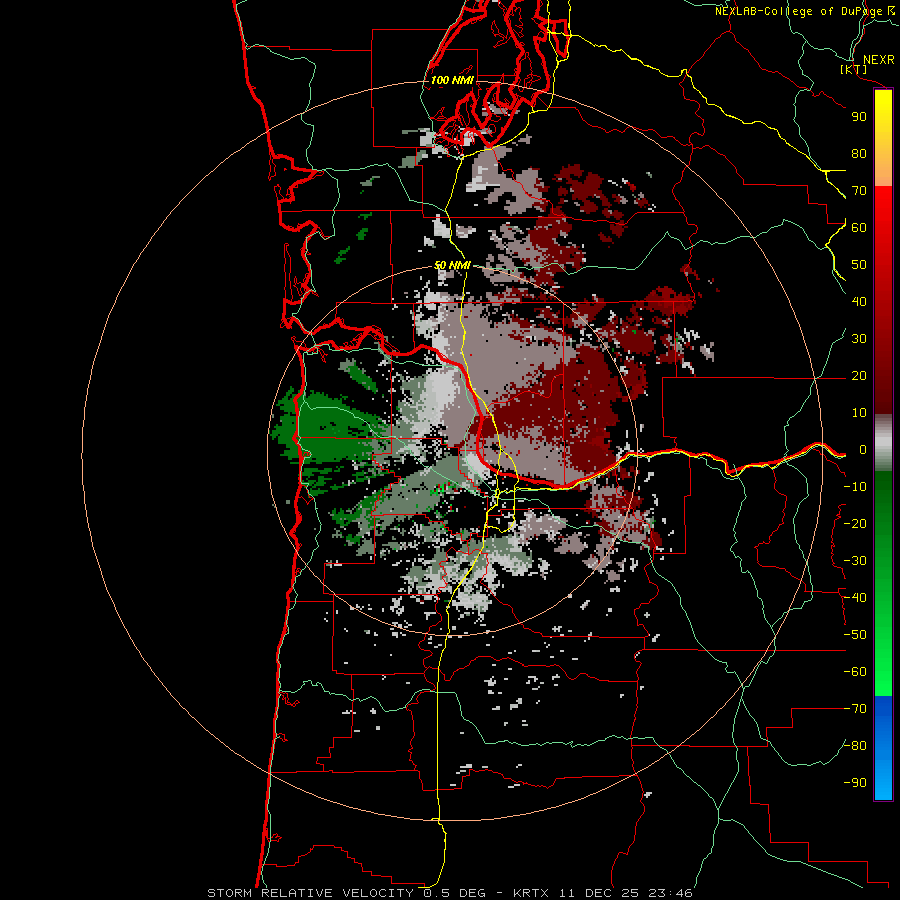Image resolution: width=900 pixels, height=900 pixels.
Task: Click the 40 value on velocity scale
Action: click(x=859, y=302)
